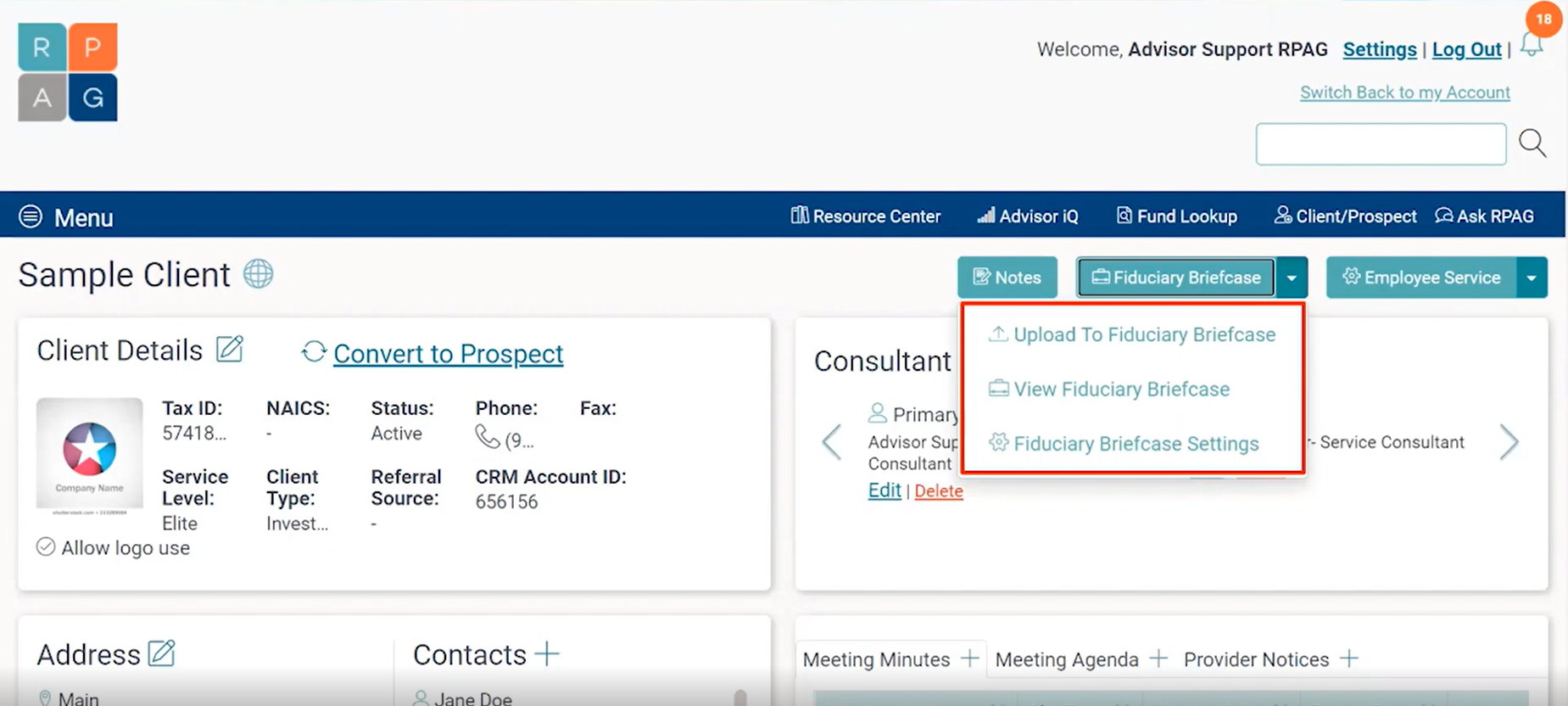Go to next consultant with right arrow

[1509, 442]
